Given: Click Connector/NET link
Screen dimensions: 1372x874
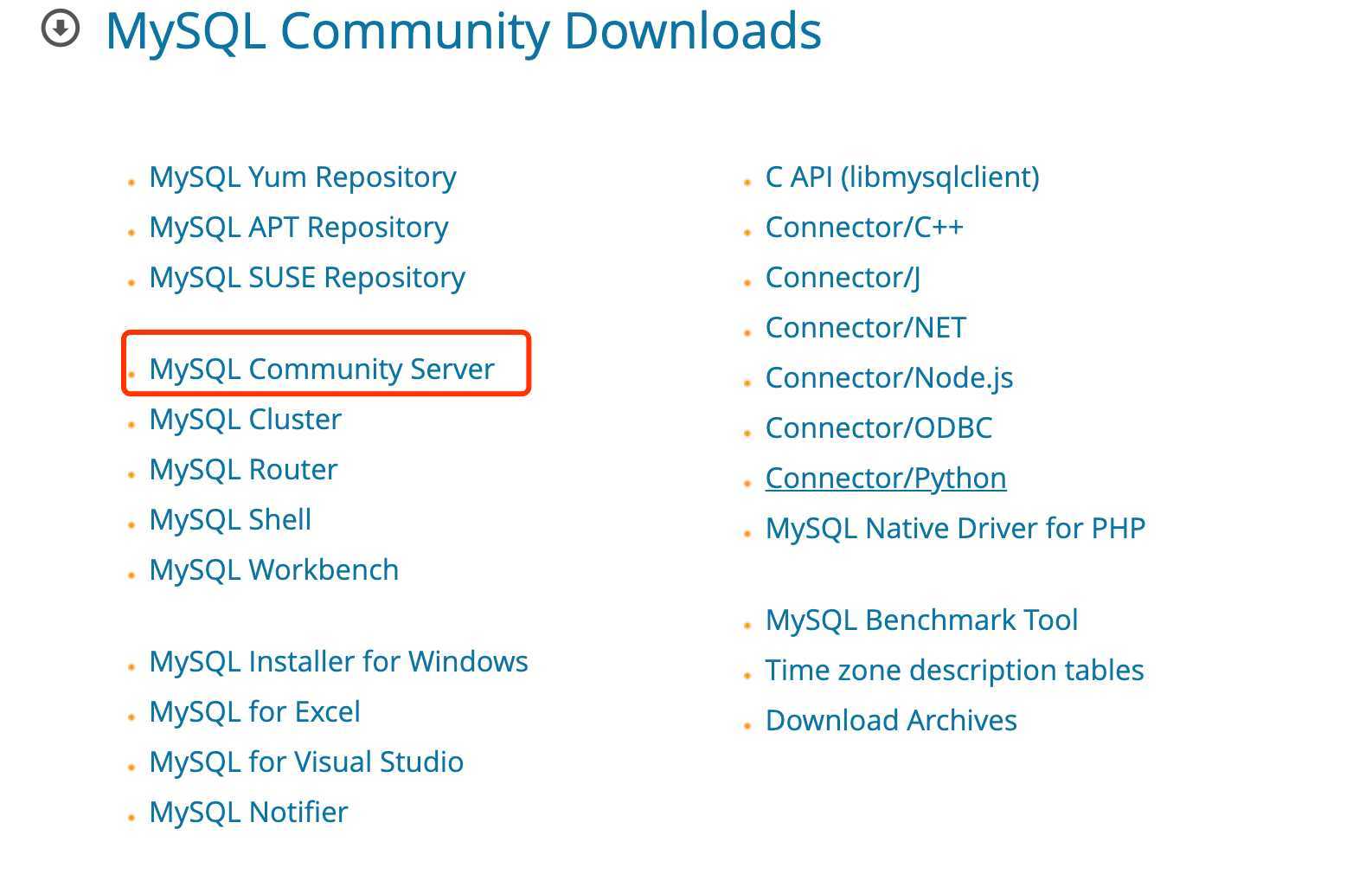Looking at the screenshot, I should (x=866, y=327).
